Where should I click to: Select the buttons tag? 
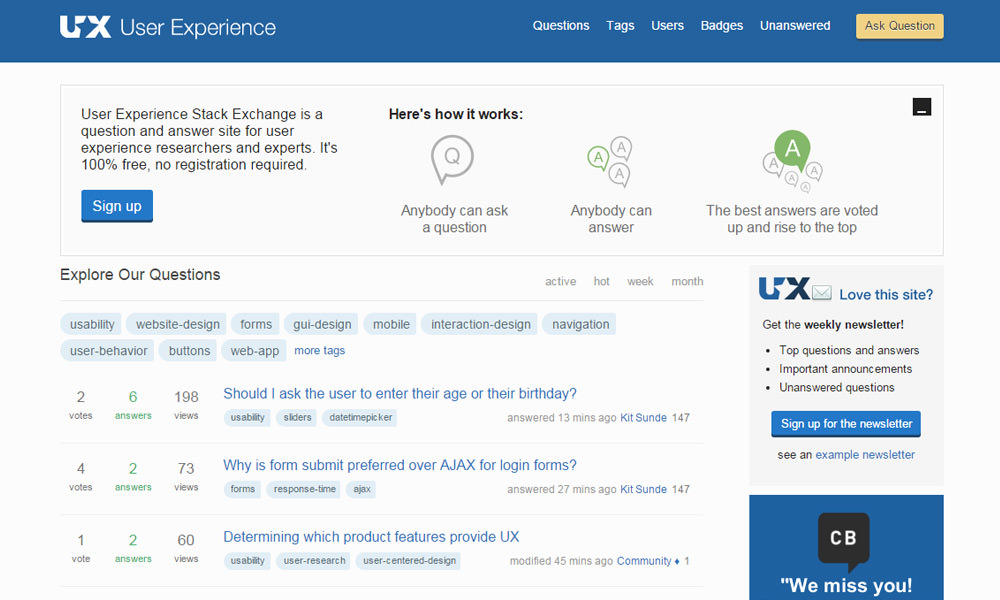pyautogui.click(x=189, y=350)
